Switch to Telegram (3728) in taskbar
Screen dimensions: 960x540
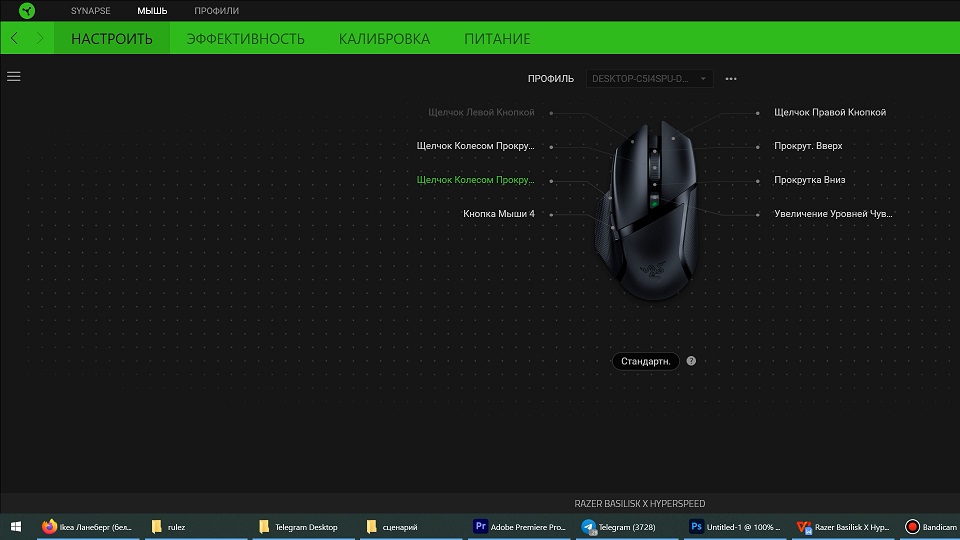(x=626, y=527)
